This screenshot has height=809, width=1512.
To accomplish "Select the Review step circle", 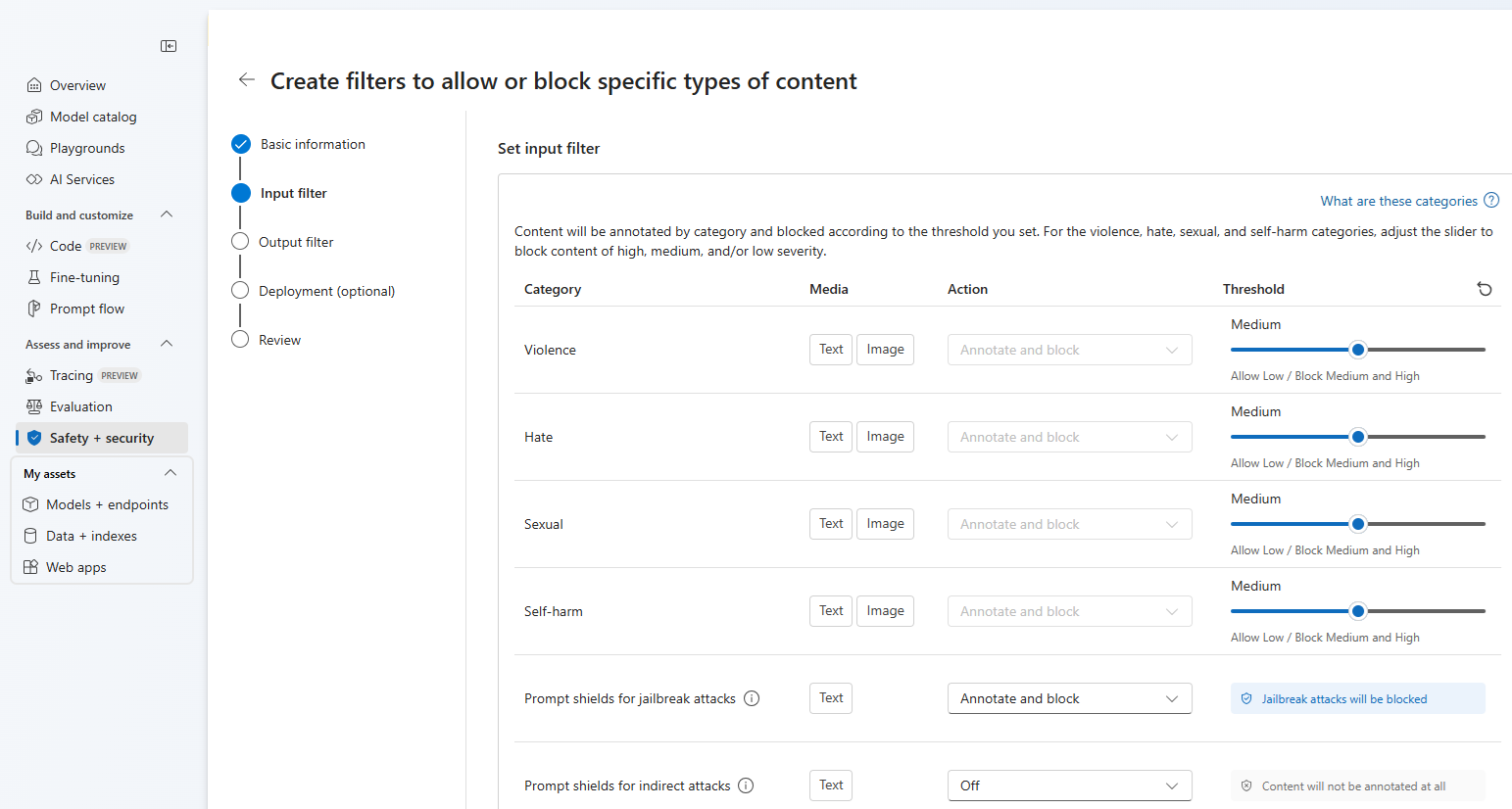I will tap(240, 340).
